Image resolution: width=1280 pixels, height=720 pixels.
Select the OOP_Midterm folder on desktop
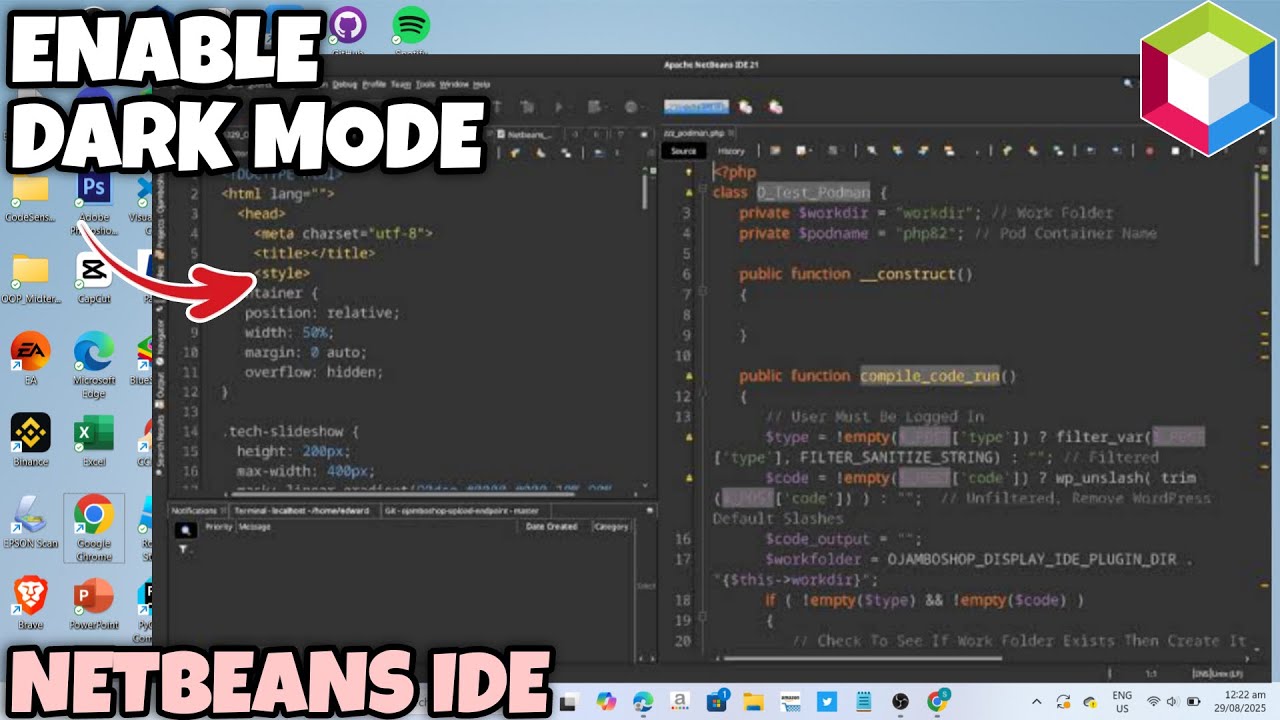(30, 277)
